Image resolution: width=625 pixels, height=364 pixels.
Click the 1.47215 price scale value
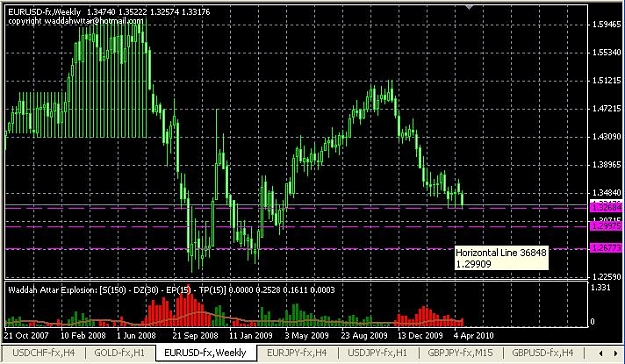(606, 108)
